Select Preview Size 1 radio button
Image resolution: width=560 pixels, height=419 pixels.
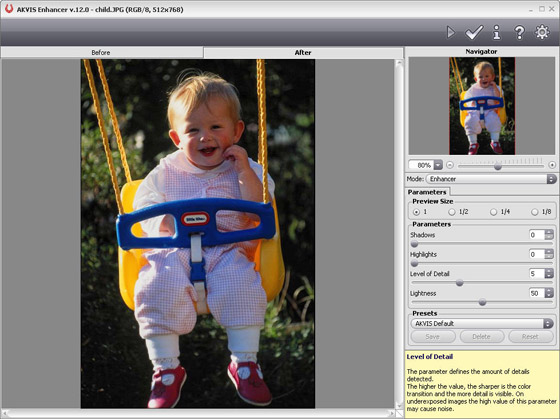coord(416,212)
